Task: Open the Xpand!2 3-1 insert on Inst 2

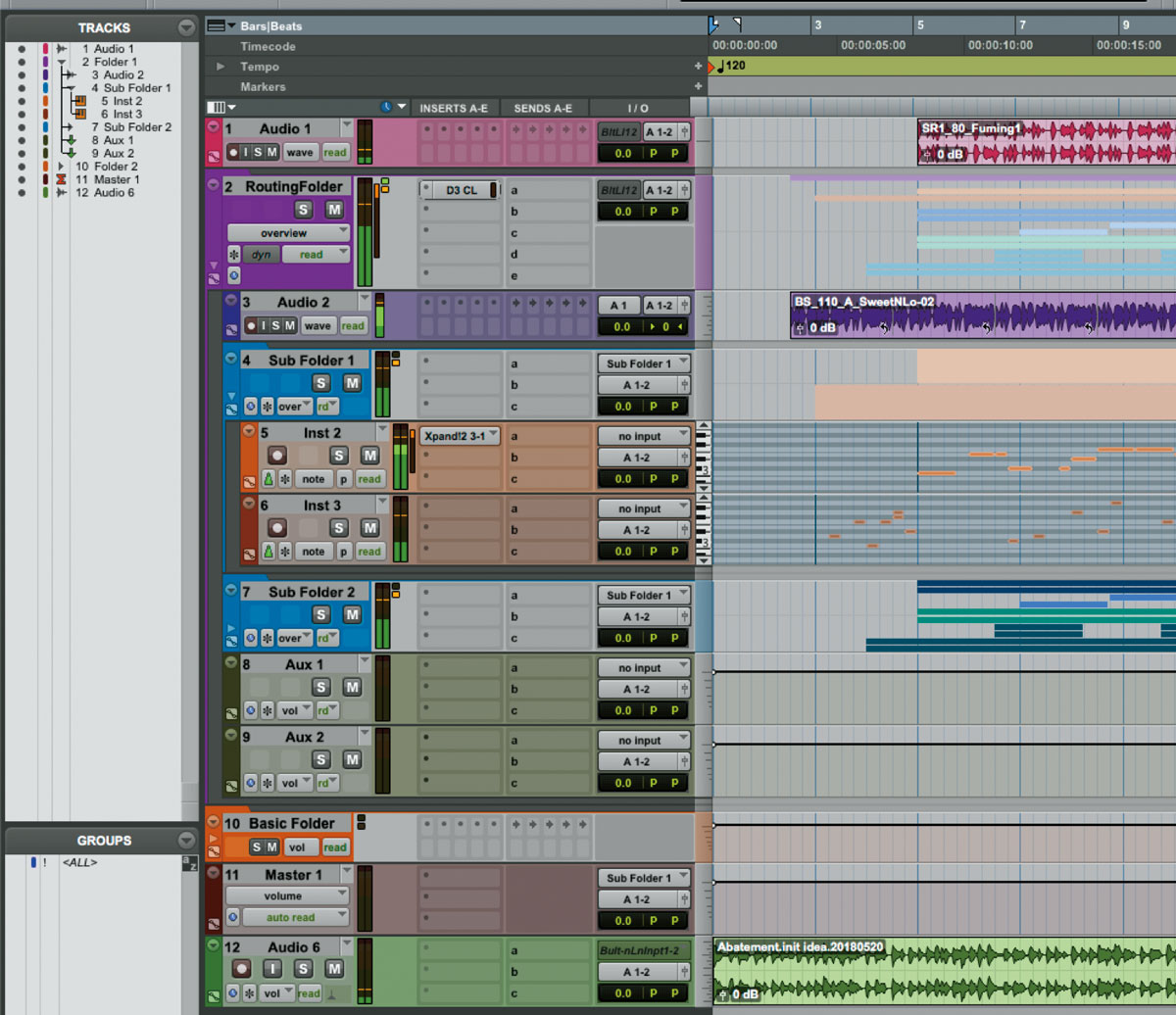Action: [x=460, y=436]
